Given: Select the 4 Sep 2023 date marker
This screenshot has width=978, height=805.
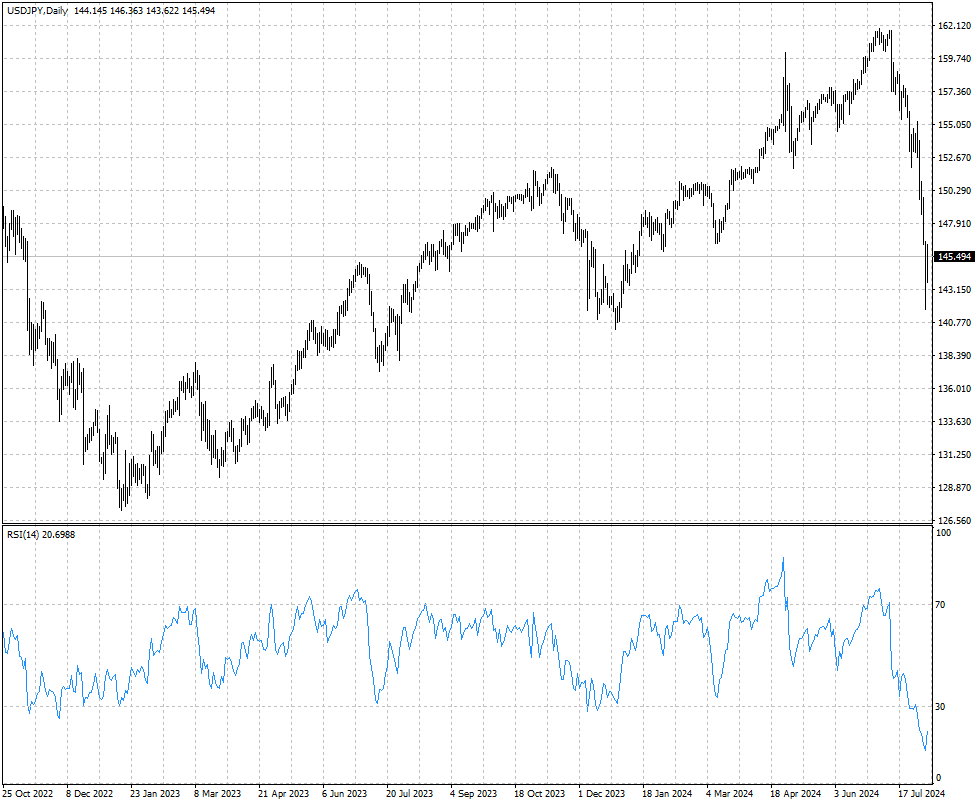Looking at the screenshot, I should [473, 793].
